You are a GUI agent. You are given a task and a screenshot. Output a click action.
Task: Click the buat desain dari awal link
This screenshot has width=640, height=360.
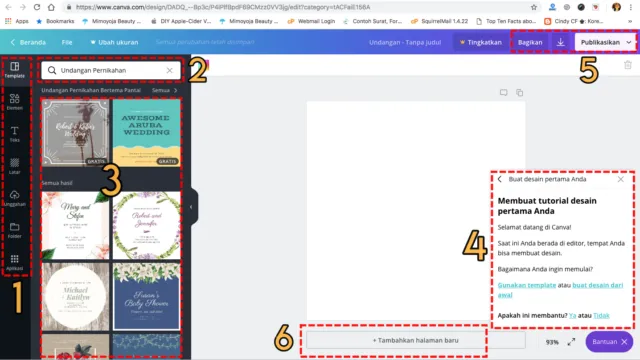598,285
